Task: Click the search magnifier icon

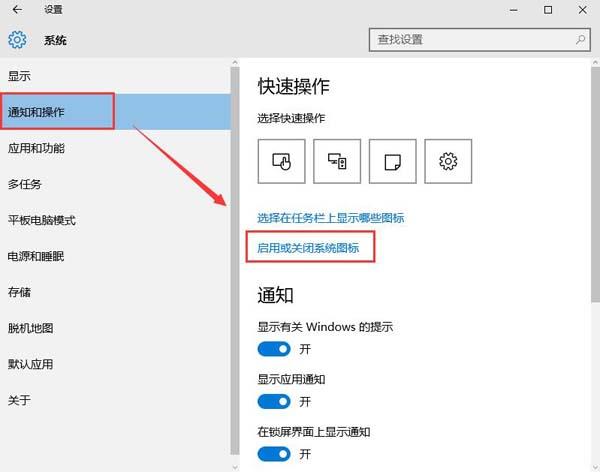Action: pos(580,39)
